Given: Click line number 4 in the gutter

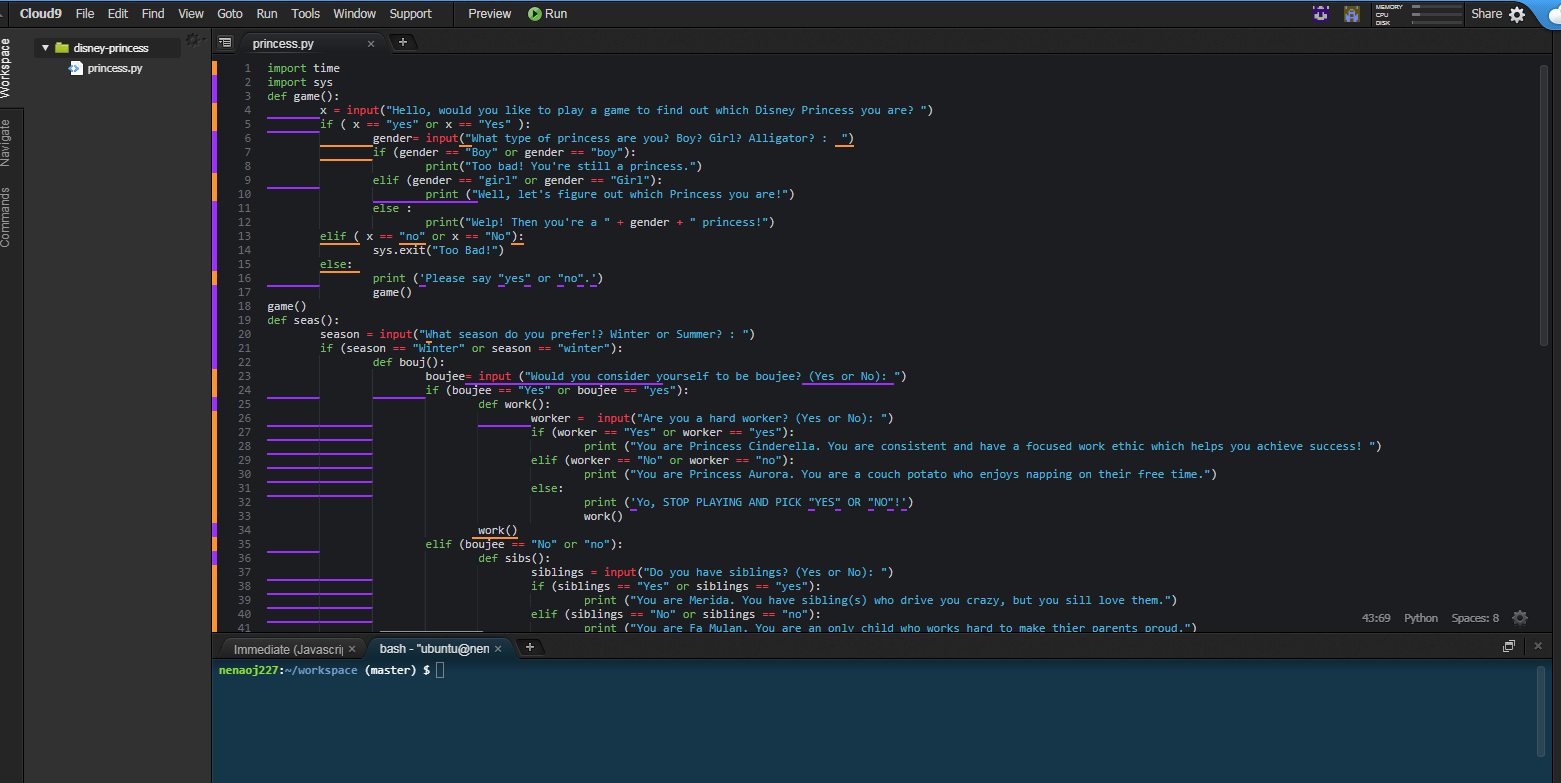Looking at the screenshot, I should (247, 110).
